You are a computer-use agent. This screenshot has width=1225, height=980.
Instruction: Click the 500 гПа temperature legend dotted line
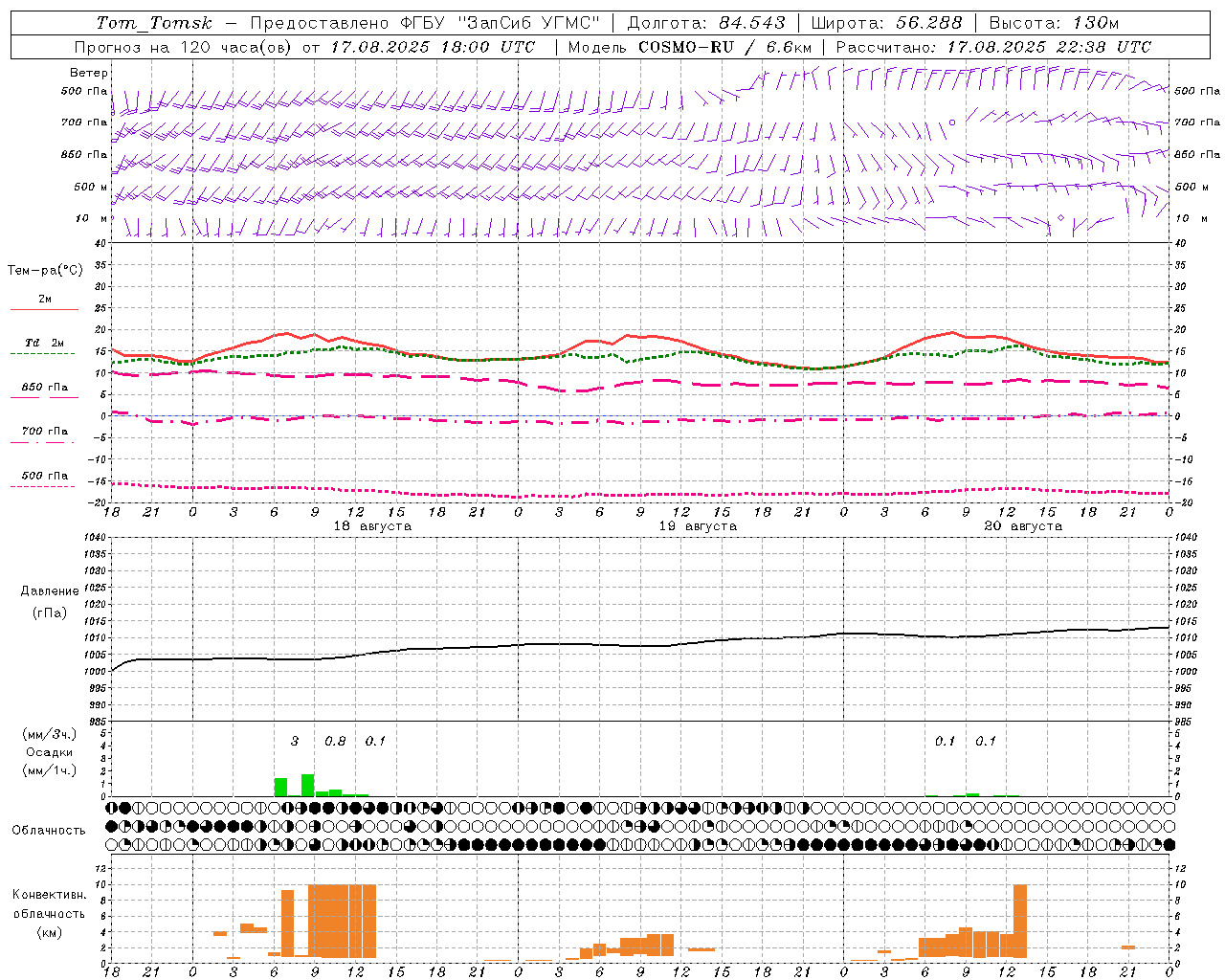point(44,486)
